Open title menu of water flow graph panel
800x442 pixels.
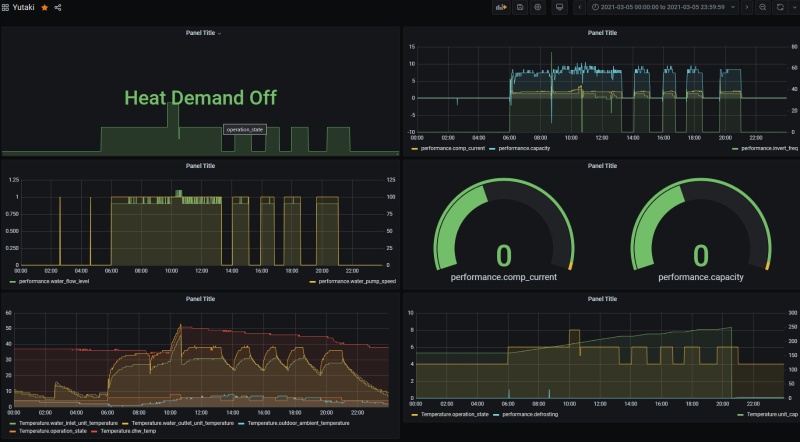click(x=200, y=166)
